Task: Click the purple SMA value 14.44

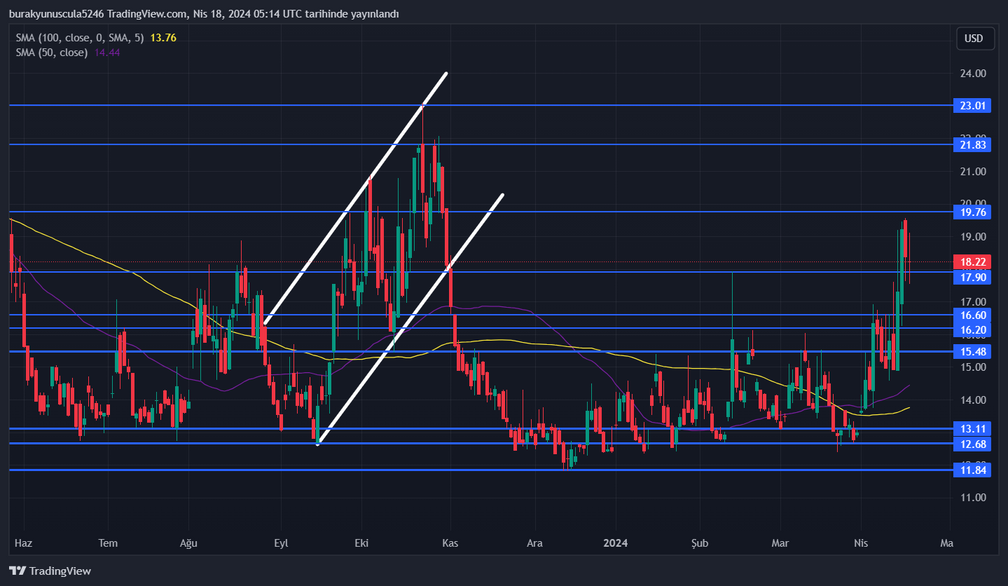Action: tap(108, 51)
